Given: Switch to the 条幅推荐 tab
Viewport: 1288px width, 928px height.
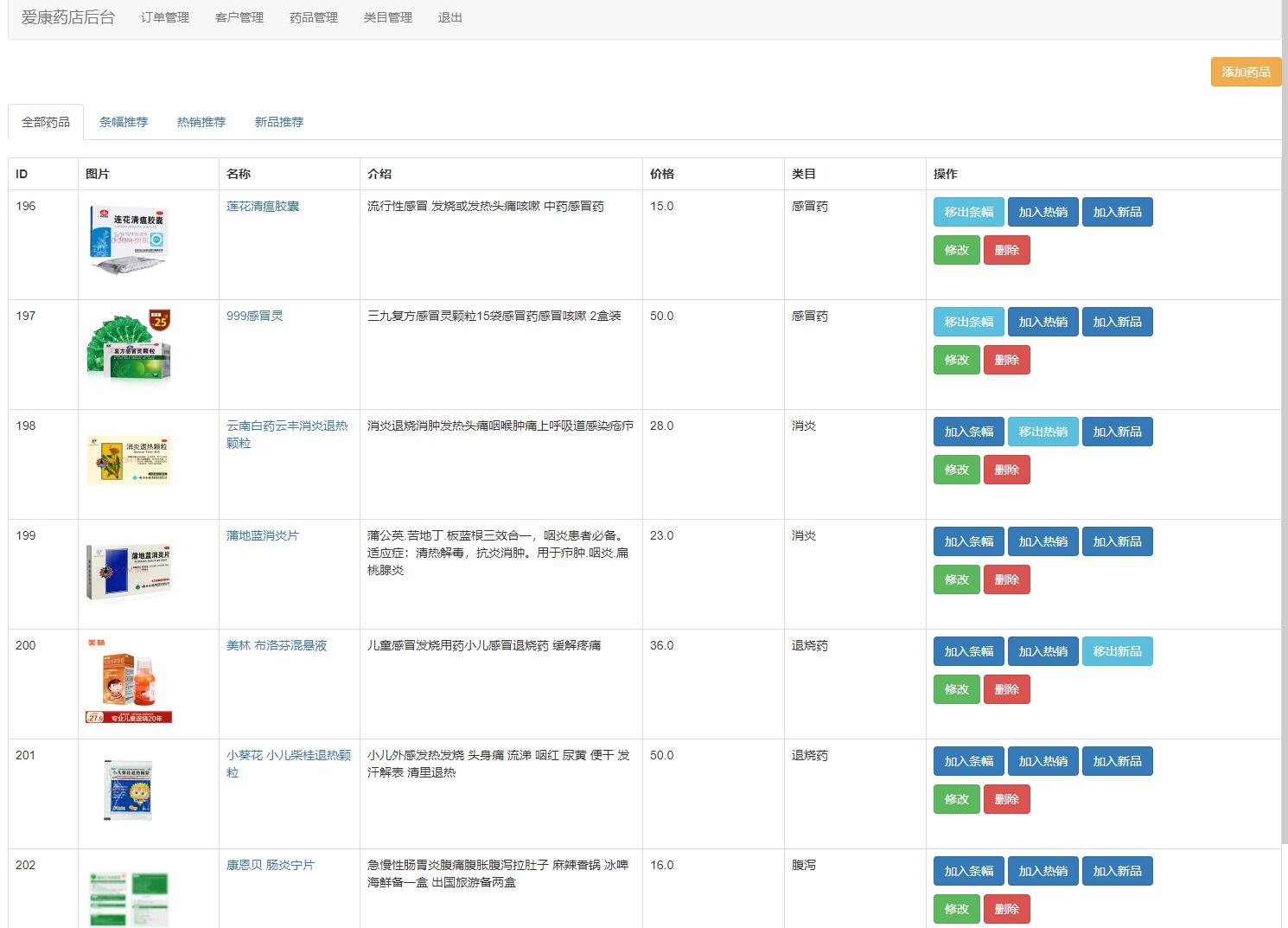Looking at the screenshot, I should [123, 121].
